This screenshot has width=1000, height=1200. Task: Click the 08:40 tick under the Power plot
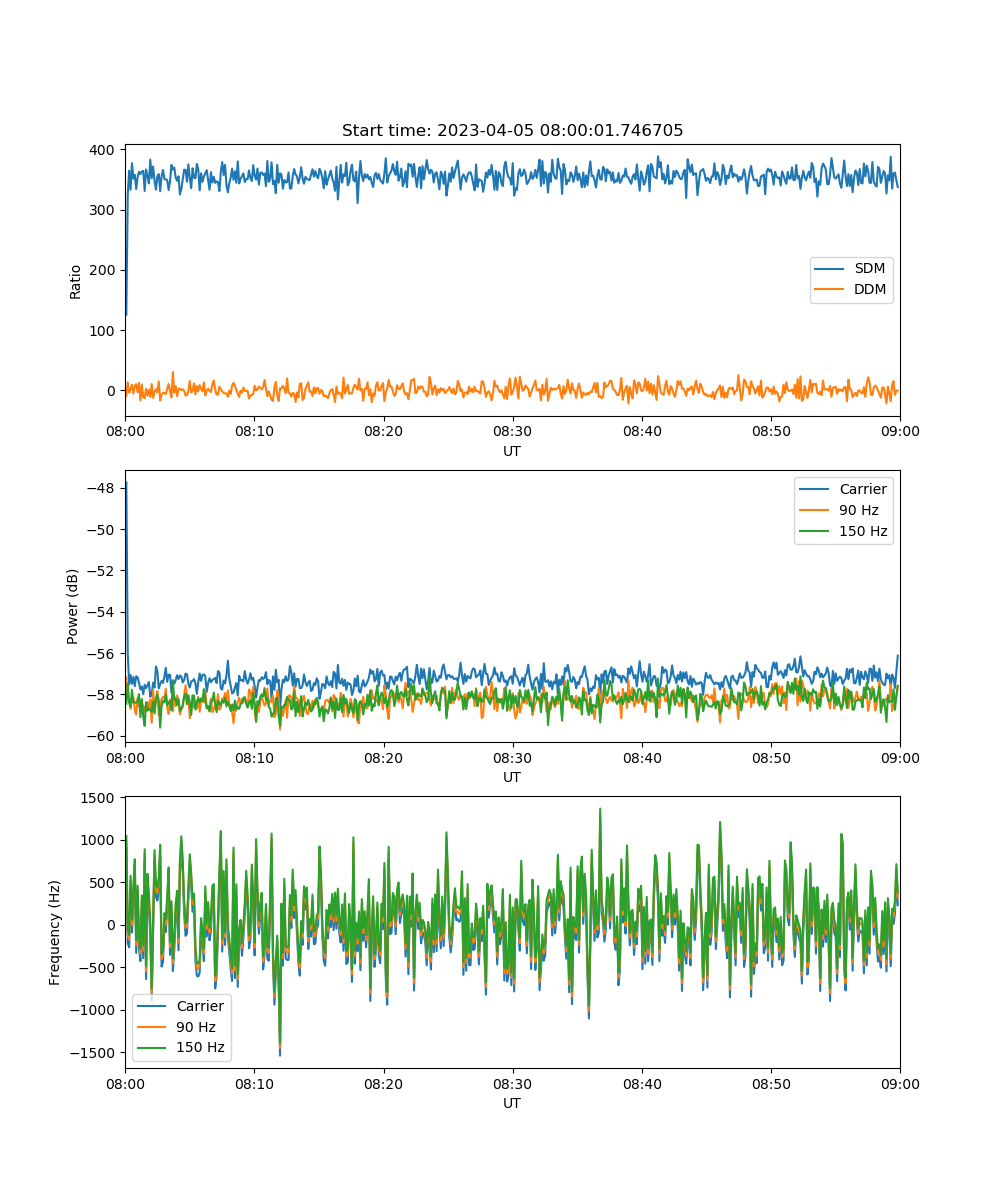click(x=642, y=757)
